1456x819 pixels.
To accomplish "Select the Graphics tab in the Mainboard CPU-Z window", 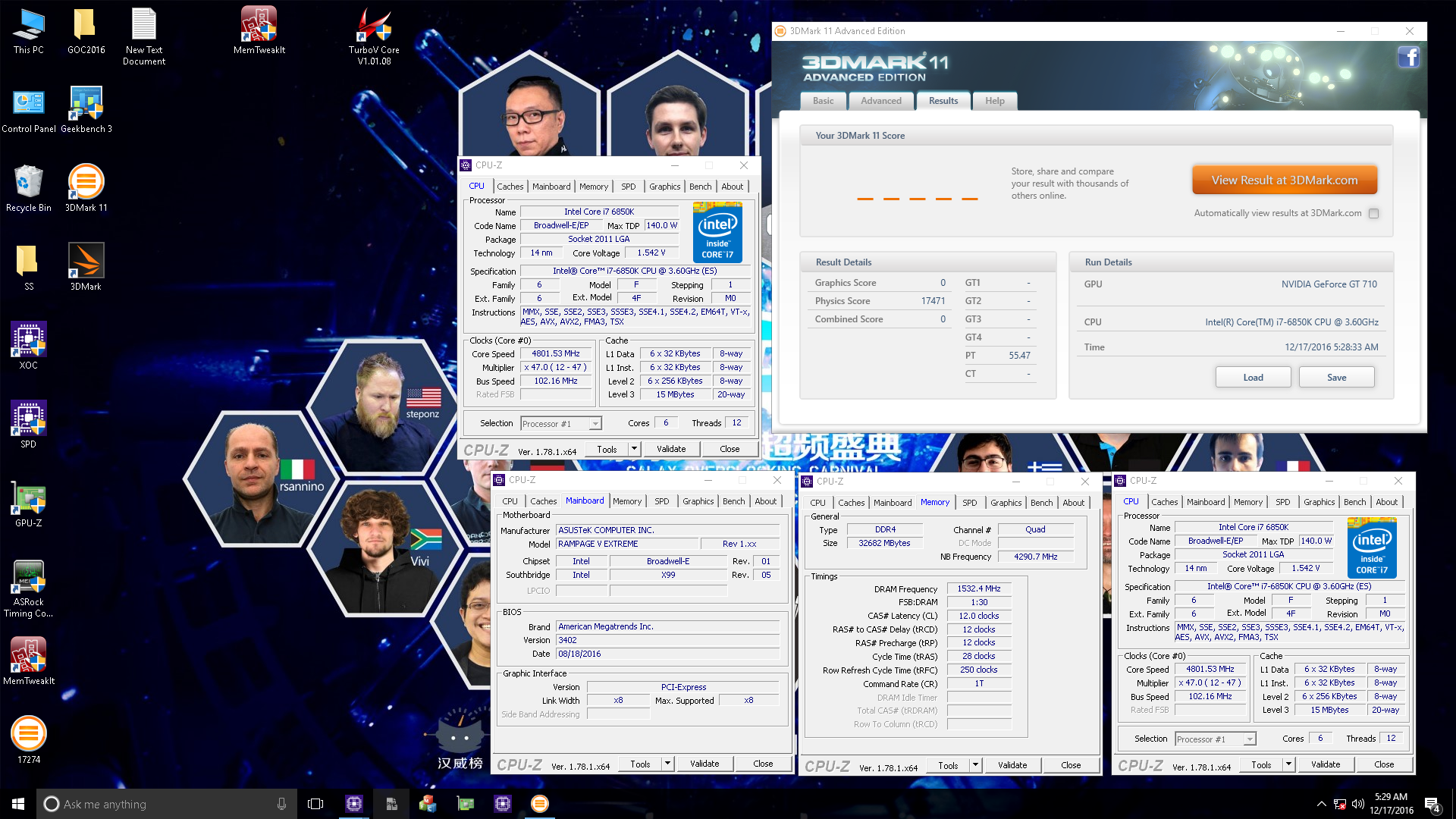I will 698,501.
